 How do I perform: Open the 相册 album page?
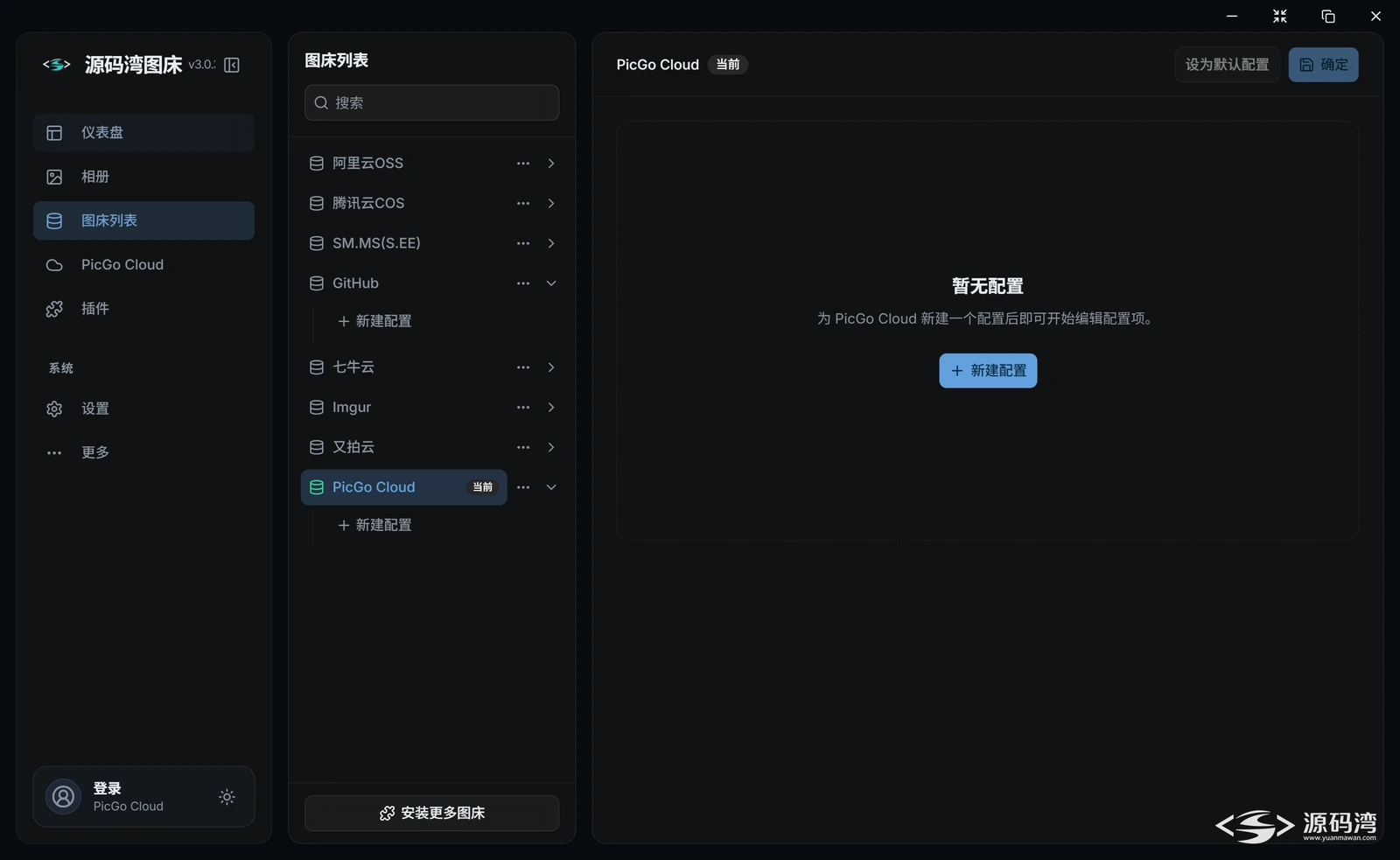click(143, 177)
